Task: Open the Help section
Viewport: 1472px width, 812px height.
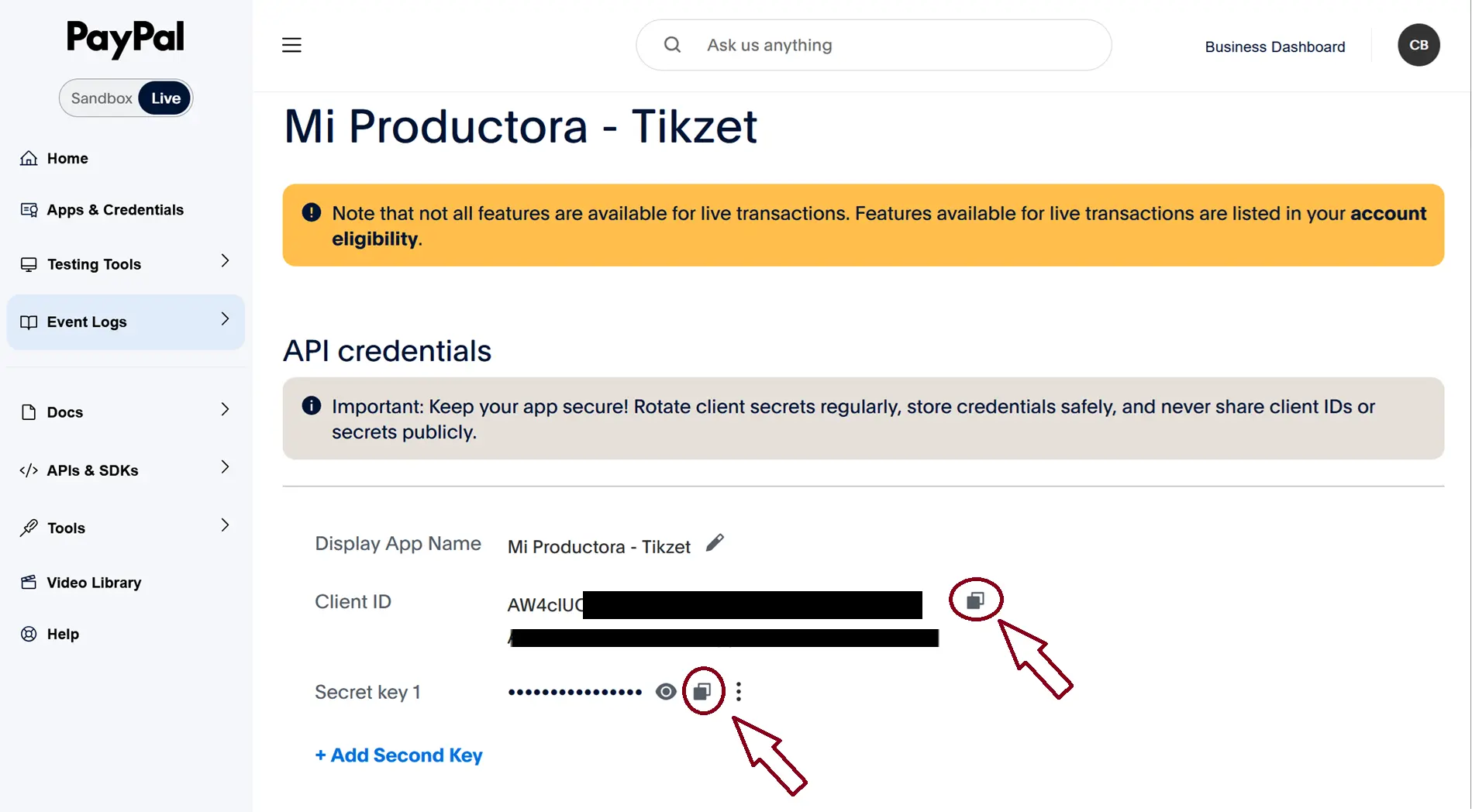Action: (x=62, y=634)
